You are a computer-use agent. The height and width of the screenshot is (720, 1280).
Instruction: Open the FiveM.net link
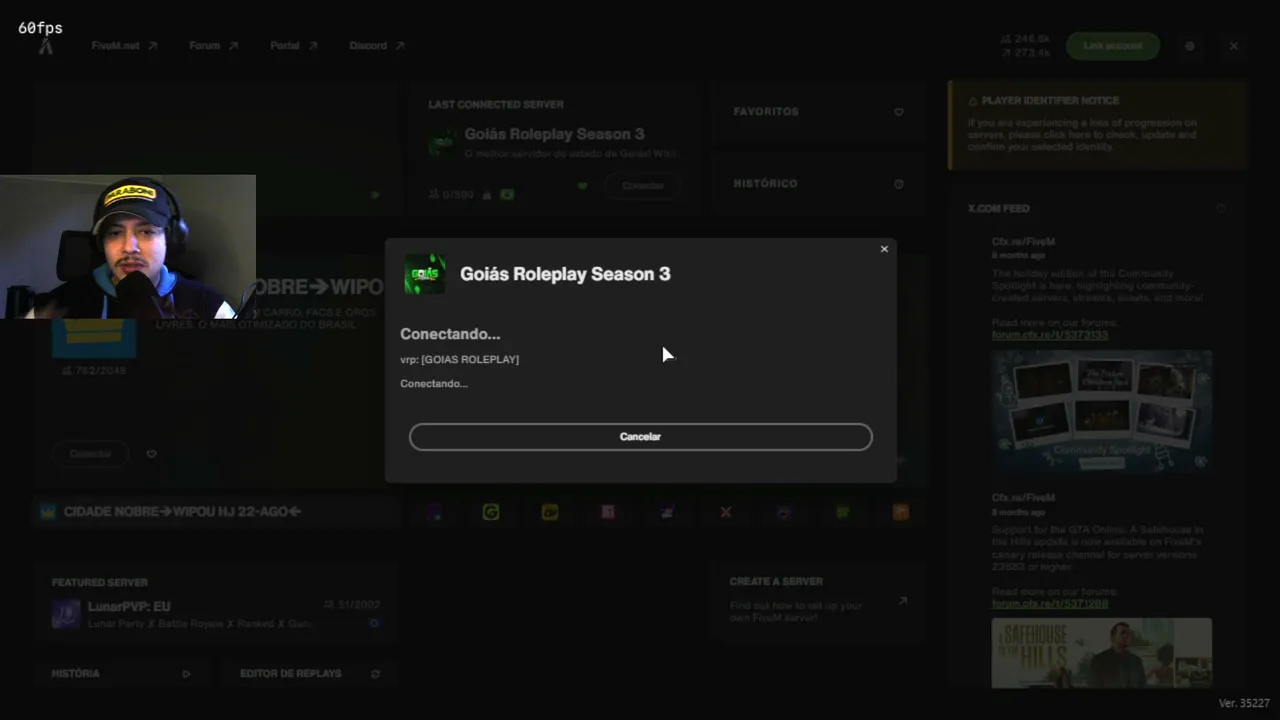pos(124,46)
